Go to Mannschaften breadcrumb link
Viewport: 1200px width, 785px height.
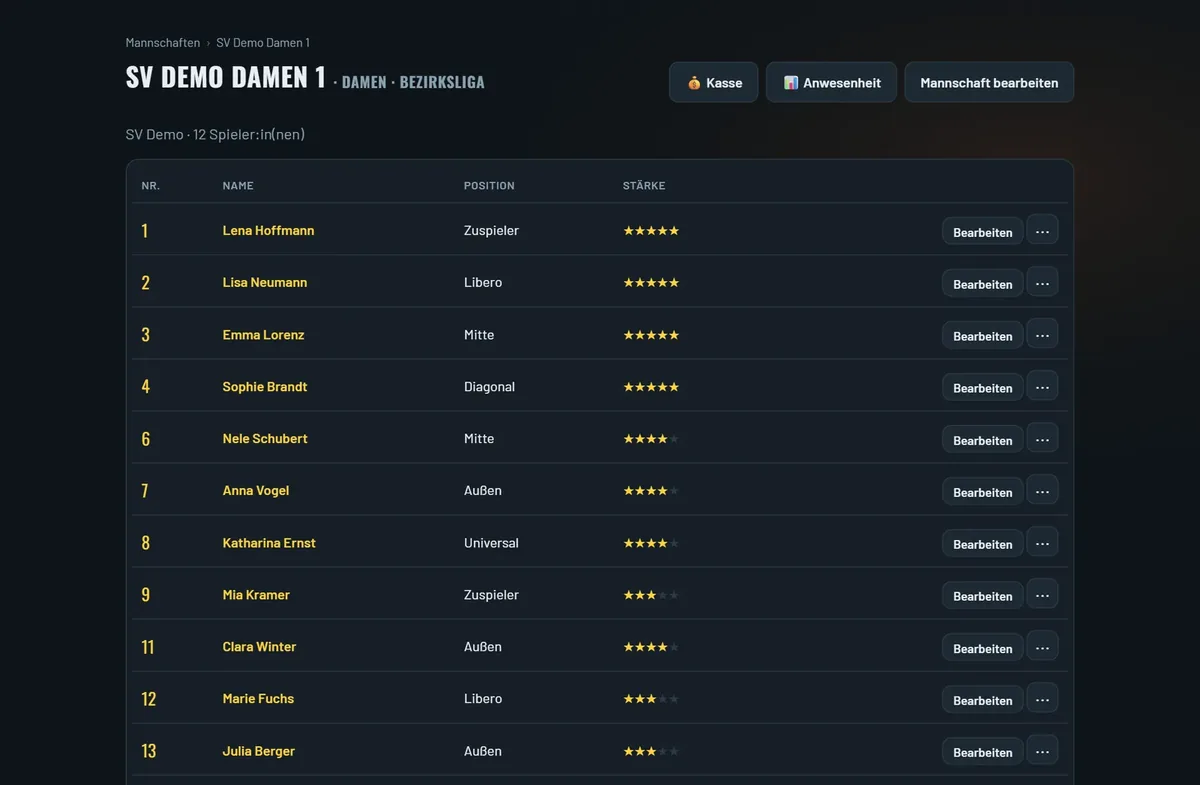[163, 43]
